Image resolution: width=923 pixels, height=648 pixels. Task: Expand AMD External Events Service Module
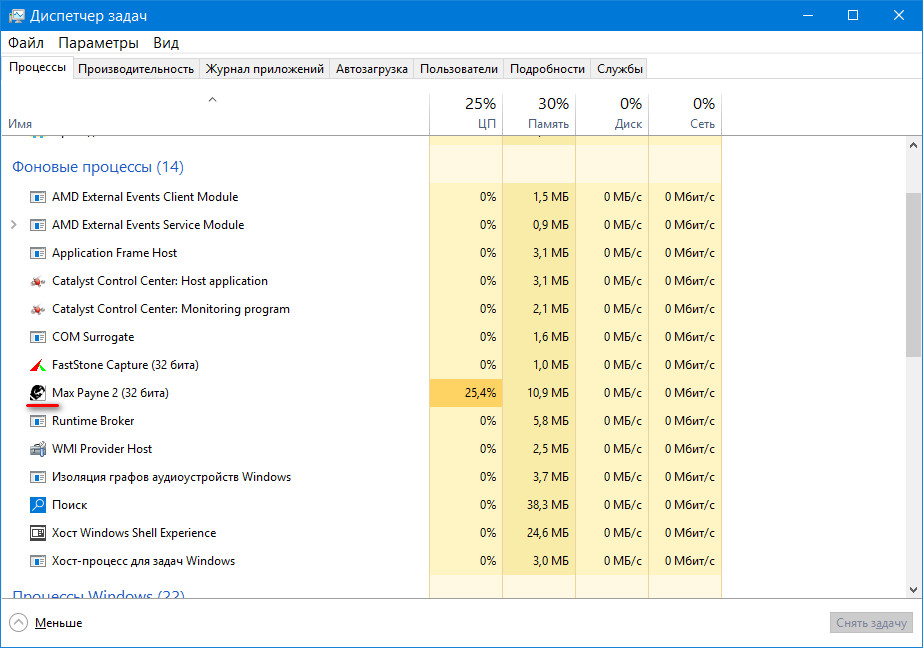[14, 225]
